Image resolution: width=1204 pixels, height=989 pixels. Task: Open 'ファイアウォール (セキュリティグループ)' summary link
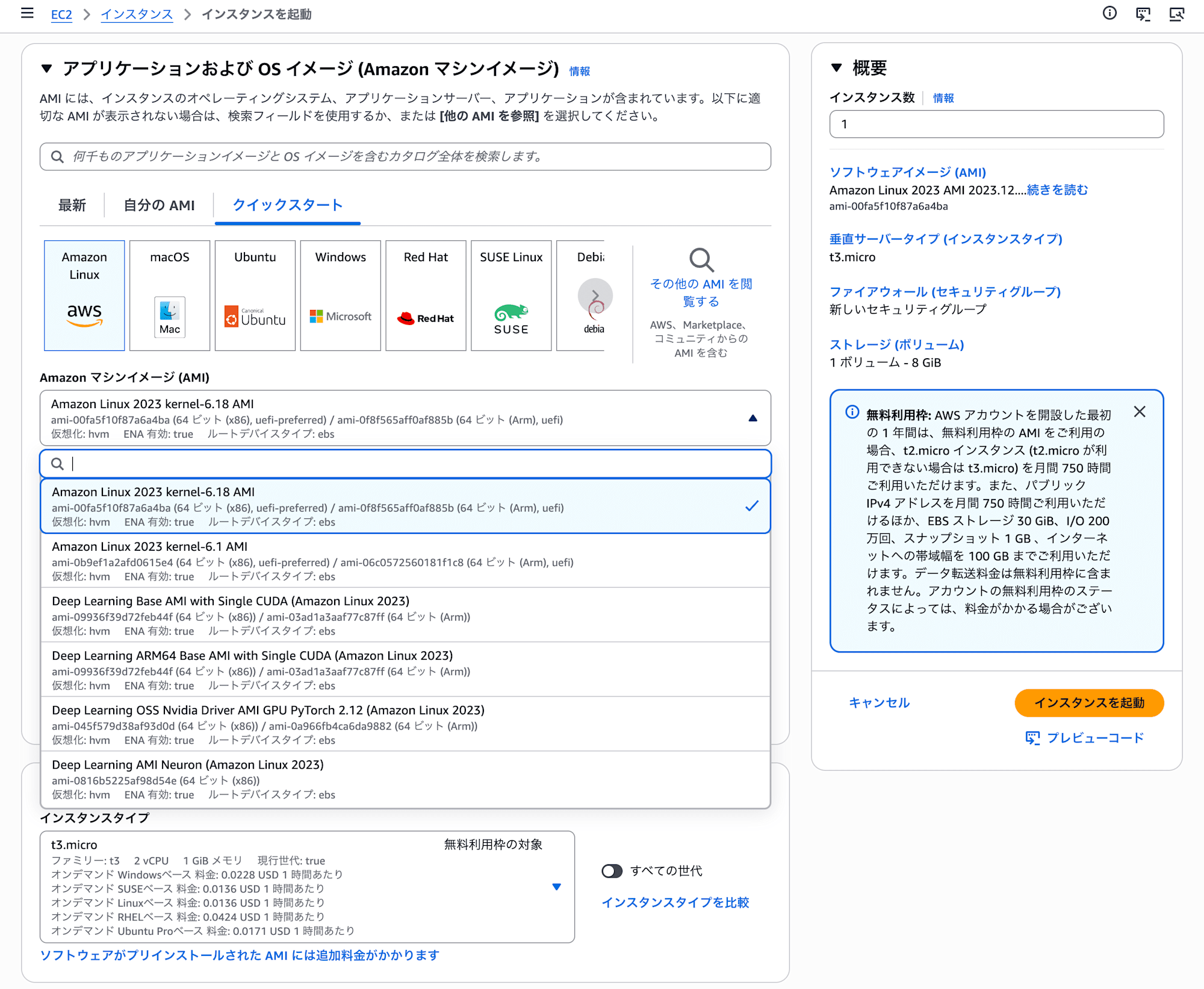tap(945, 292)
